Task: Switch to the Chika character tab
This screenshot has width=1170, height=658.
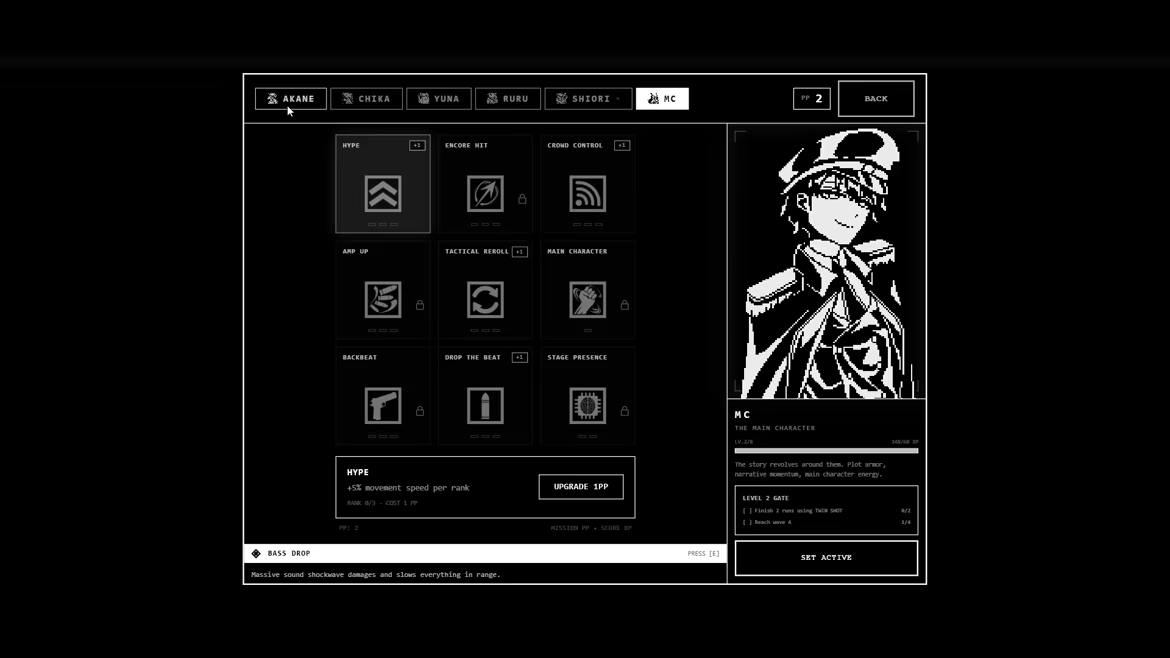Action: point(366,98)
